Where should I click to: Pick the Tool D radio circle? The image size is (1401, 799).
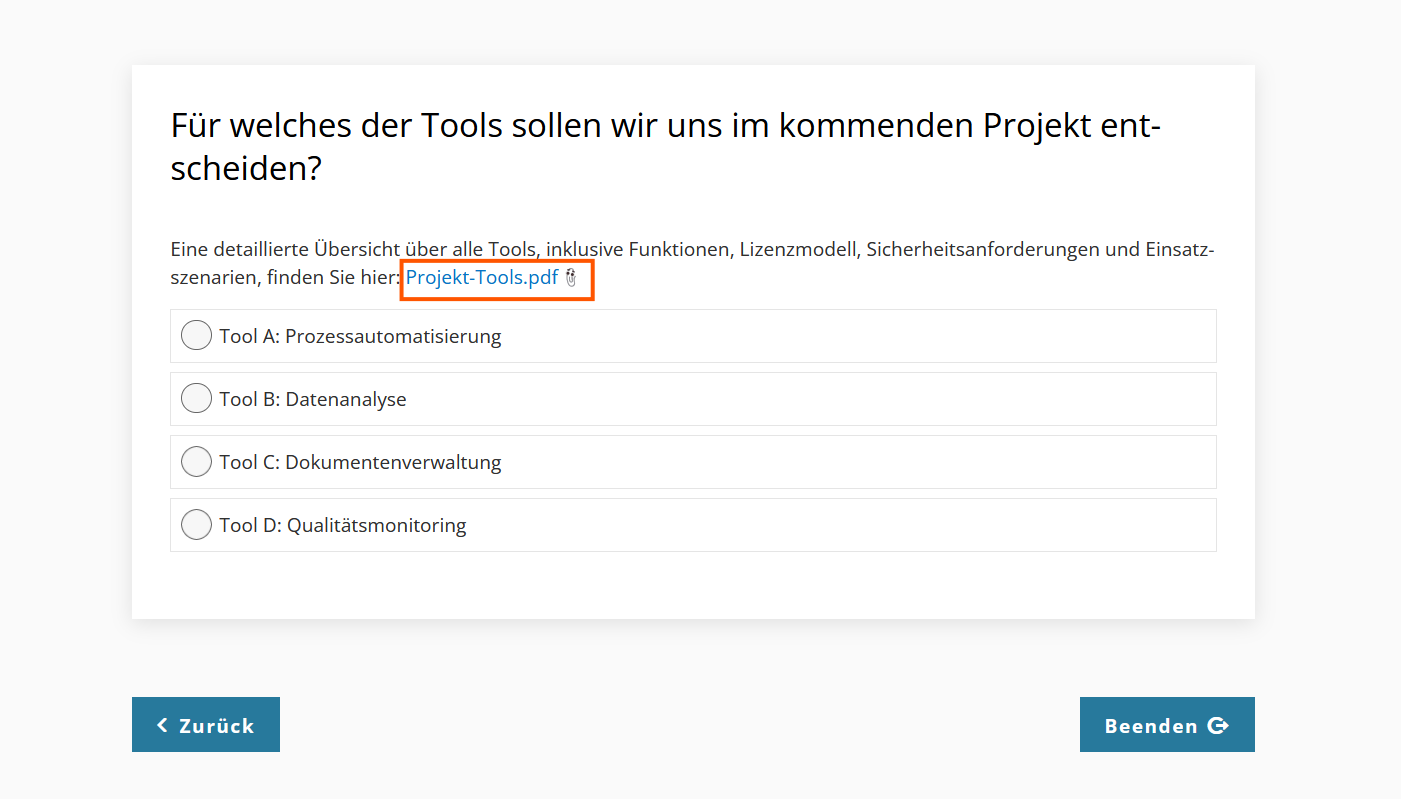click(x=196, y=525)
